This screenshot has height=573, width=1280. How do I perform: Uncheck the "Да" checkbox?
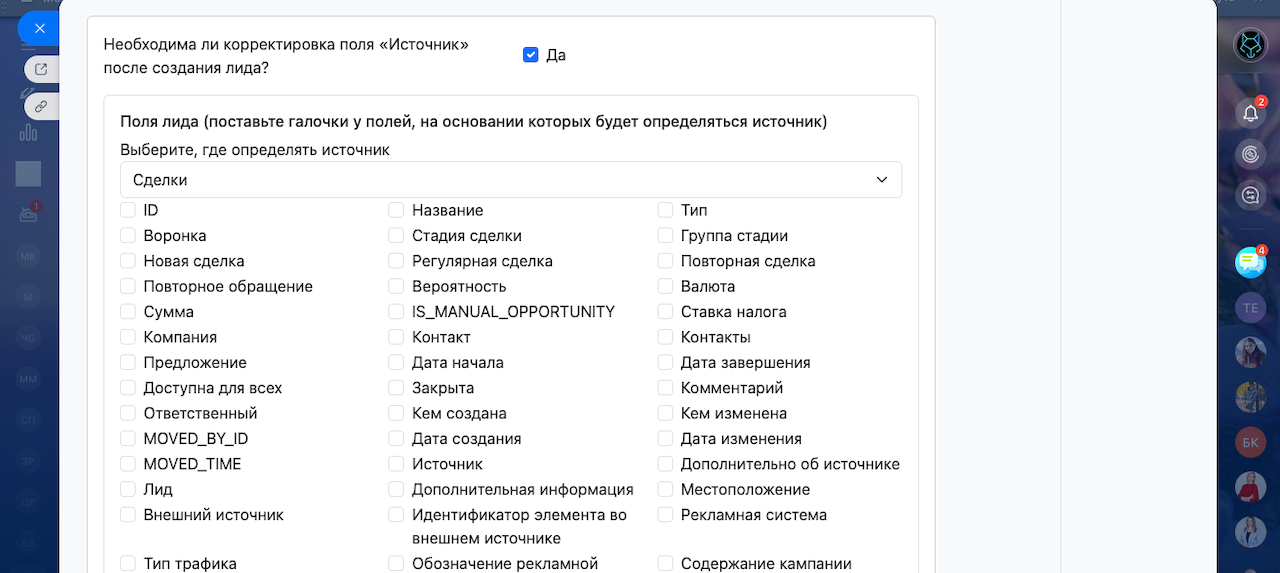(531, 55)
